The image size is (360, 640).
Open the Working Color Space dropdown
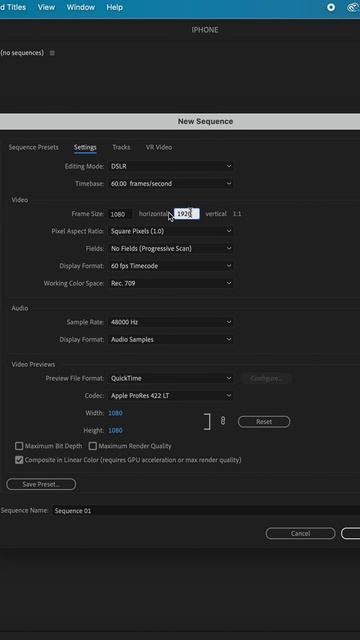click(171, 283)
